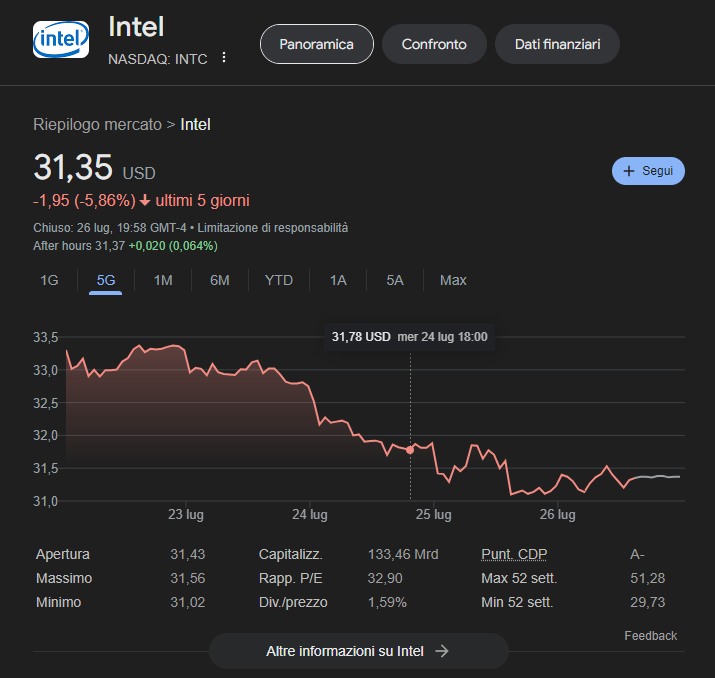Click the 31,78 USD chart tooltip

pyautogui.click(x=409, y=337)
